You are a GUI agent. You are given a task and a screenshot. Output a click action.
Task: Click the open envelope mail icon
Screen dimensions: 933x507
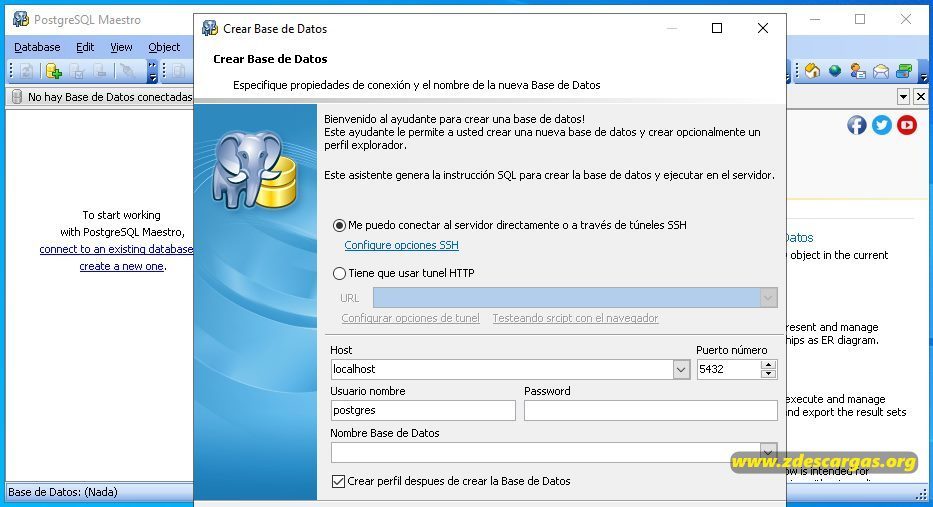(x=881, y=71)
